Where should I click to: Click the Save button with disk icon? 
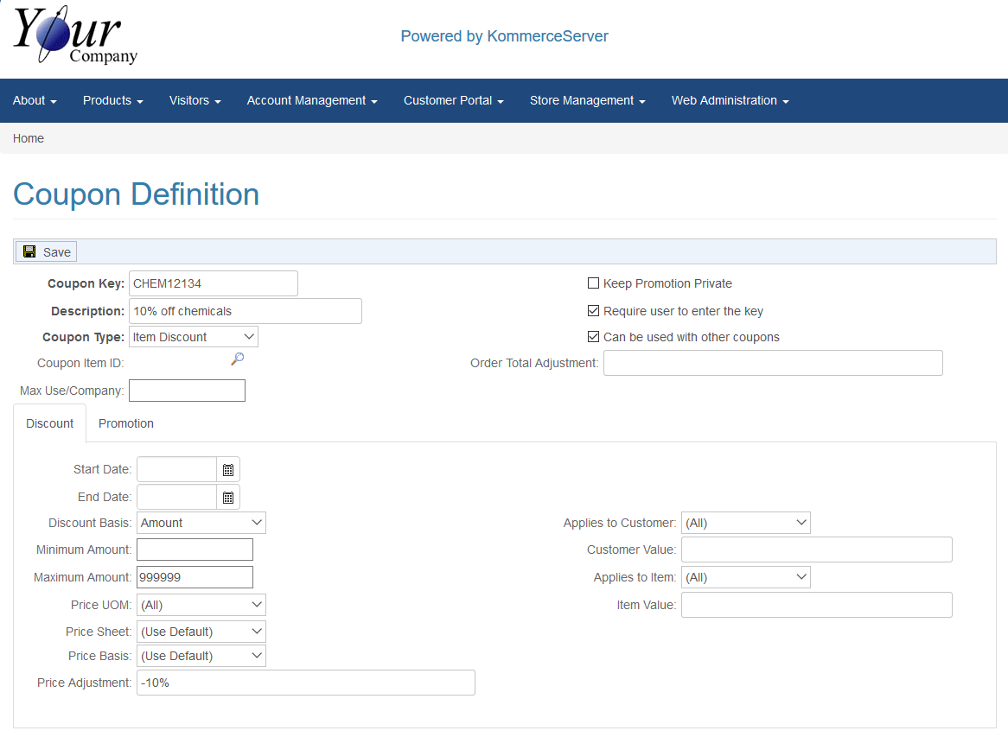(x=47, y=252)
